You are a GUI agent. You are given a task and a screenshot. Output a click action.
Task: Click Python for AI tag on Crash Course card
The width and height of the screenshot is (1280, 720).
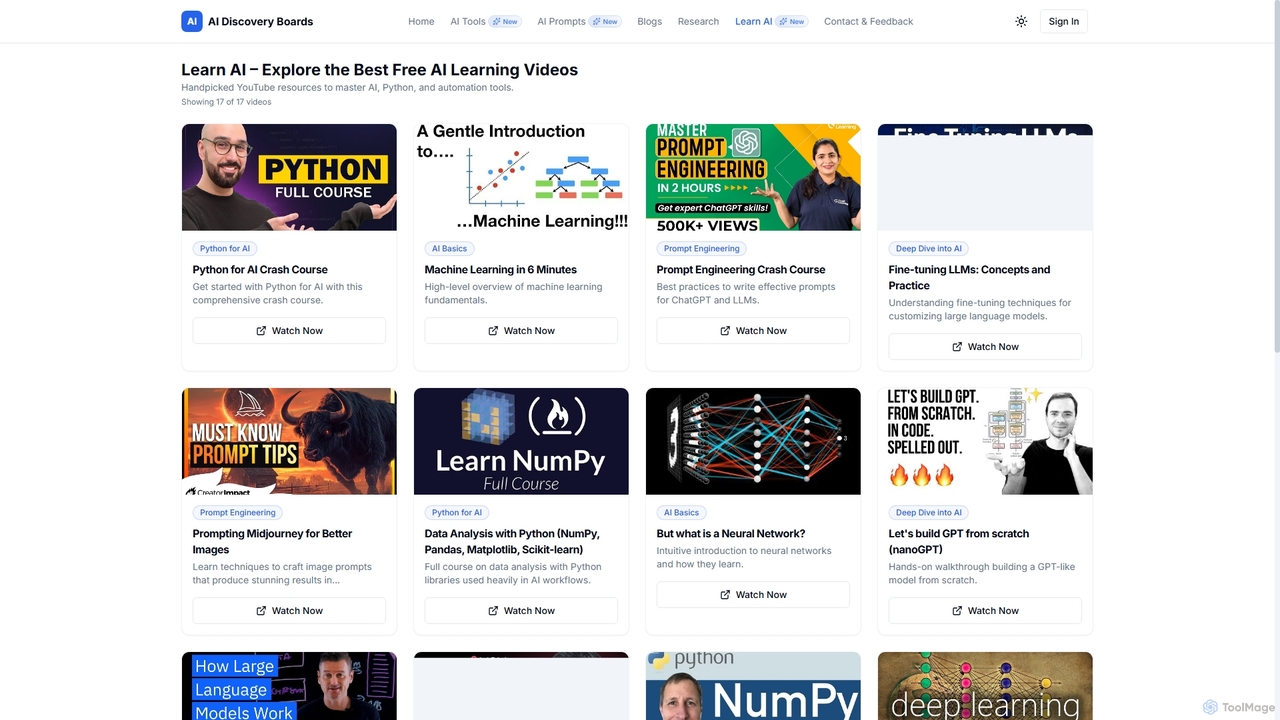pyautogui.click(x=225, y=248)
